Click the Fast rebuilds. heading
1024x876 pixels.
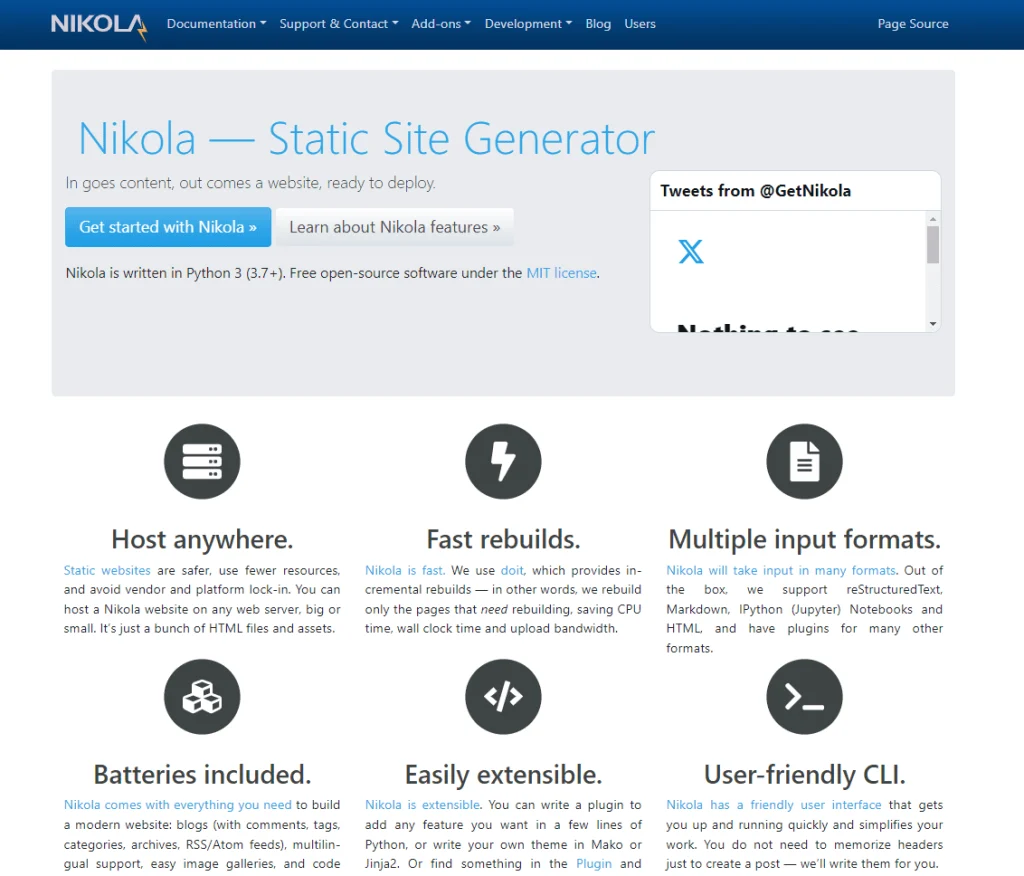pos(504,540)
